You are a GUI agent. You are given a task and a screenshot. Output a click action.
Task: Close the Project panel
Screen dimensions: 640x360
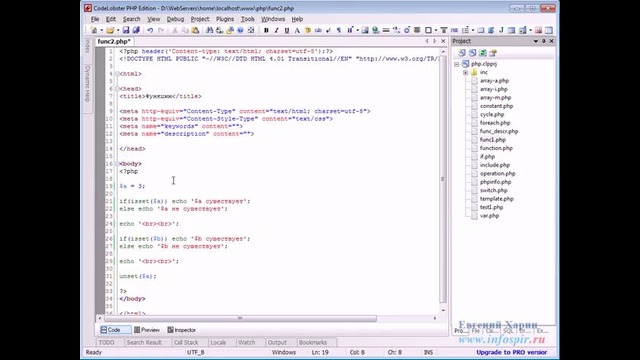pyautogui.click(x=551, y=41)
